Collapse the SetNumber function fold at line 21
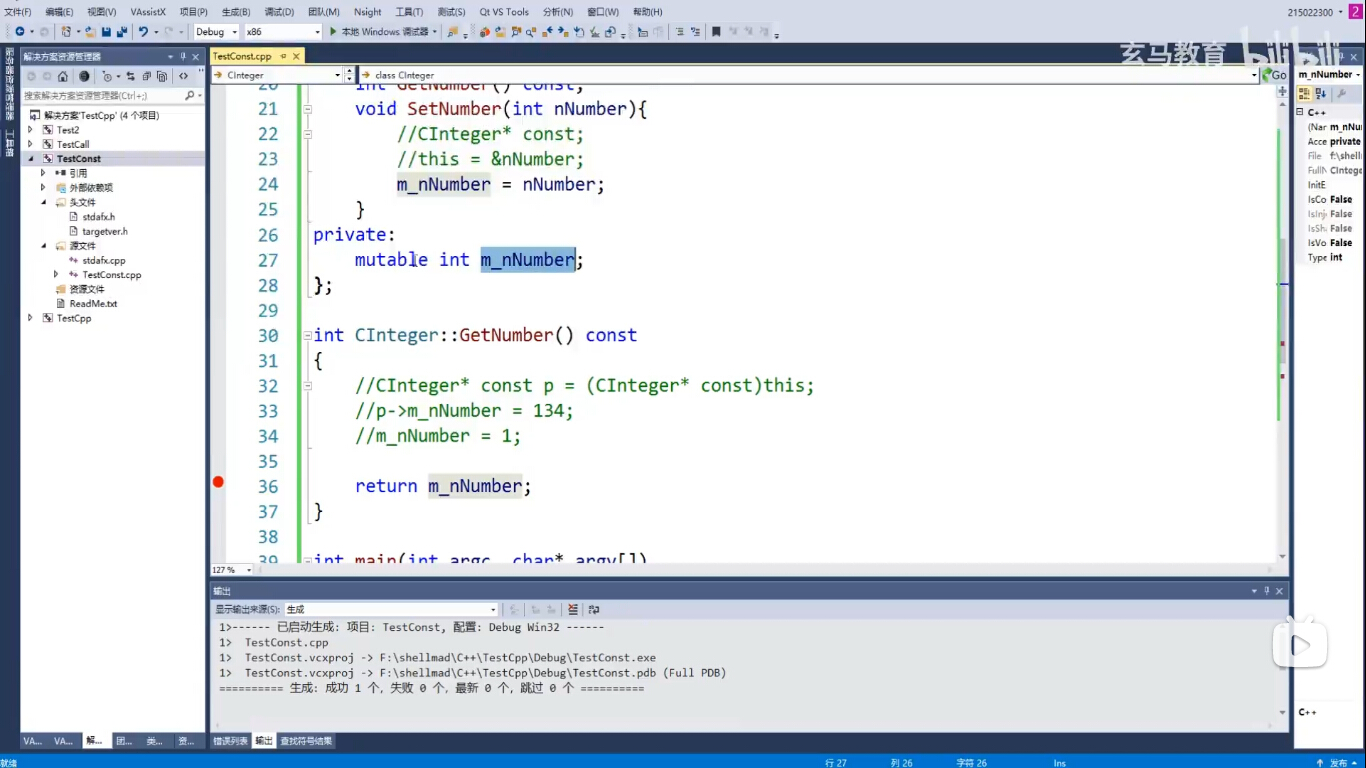The width and height of the screenshot is (1366, 768). tap(308, 109)
